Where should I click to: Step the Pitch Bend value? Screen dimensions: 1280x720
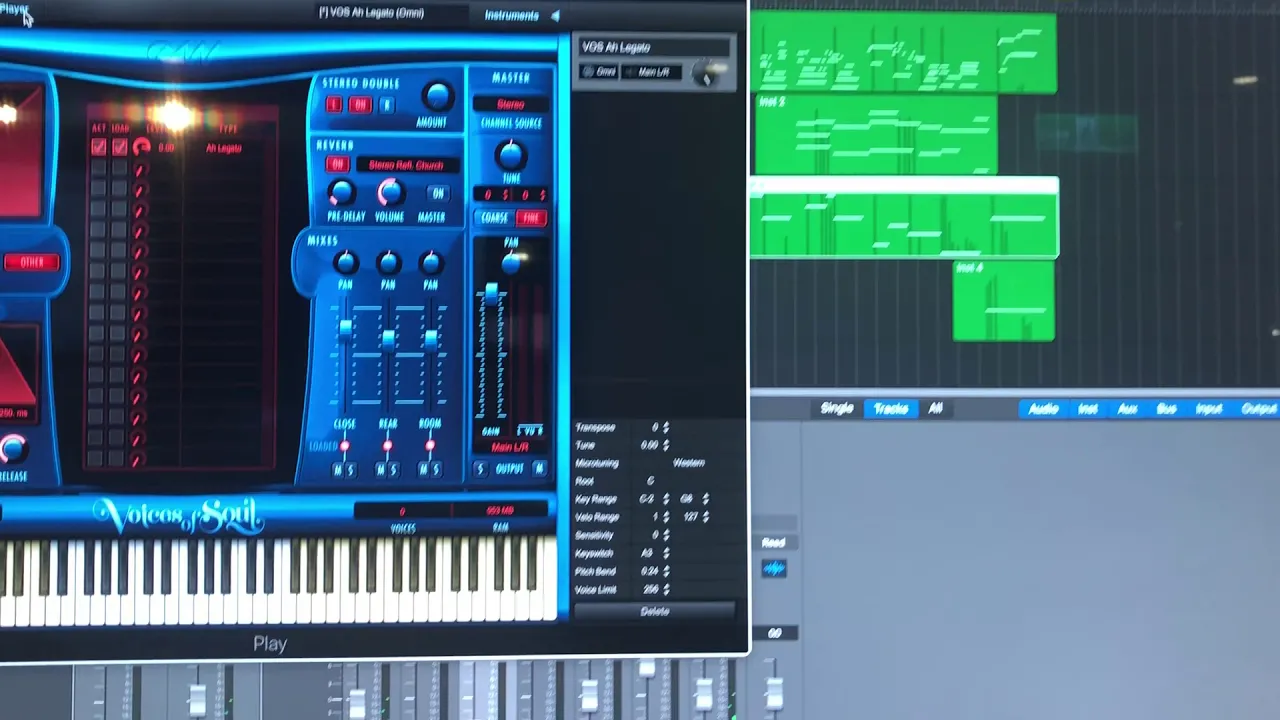[666, 571]
